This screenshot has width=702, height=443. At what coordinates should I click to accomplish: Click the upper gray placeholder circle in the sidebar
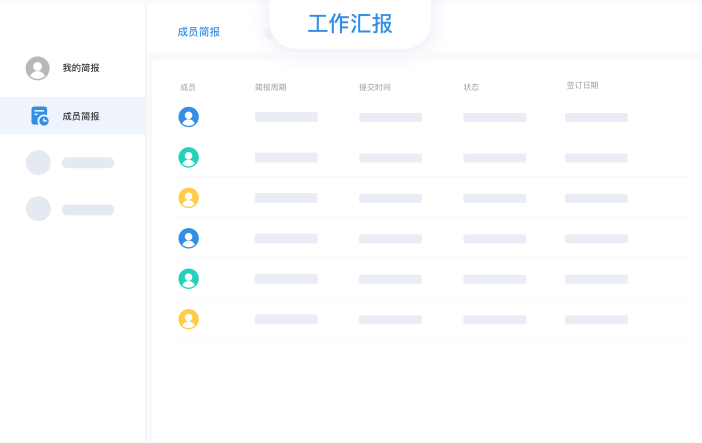pyautogui.click(x=38, y=162)
